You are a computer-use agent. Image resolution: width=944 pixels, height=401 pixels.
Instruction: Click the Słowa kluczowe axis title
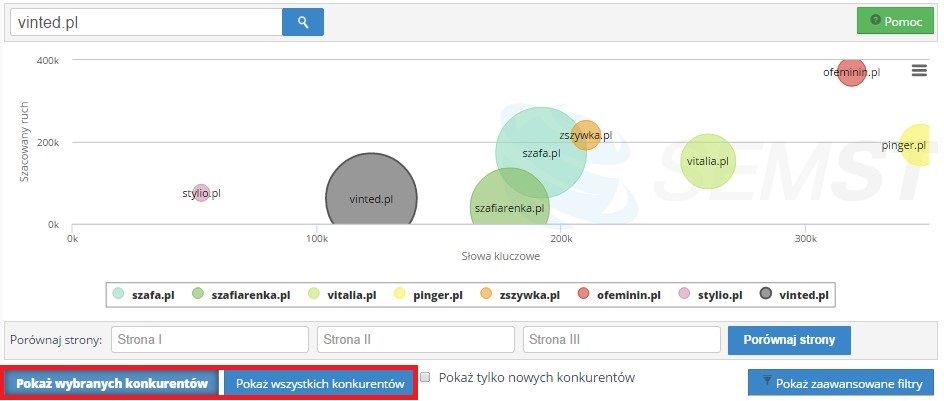(501, 256)
